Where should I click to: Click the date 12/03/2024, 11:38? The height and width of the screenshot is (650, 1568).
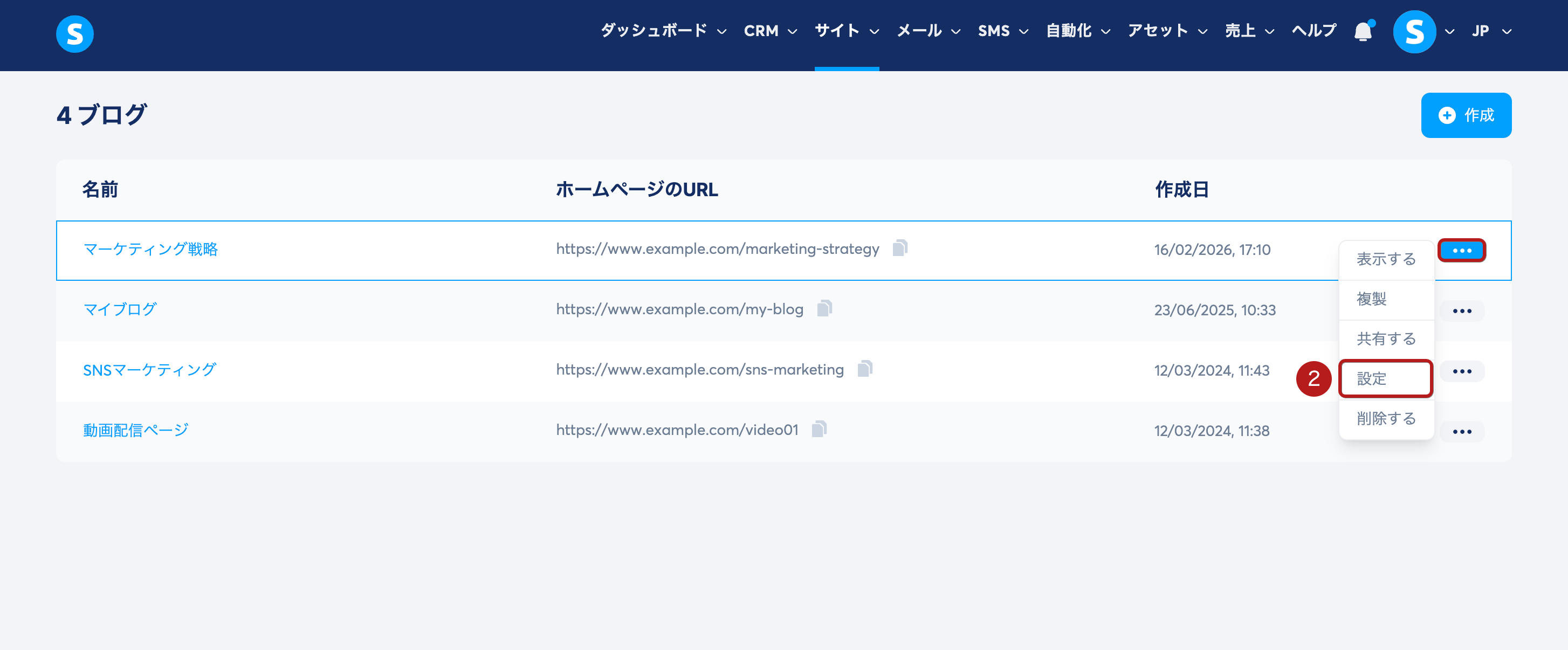[x=1211, y=430]
